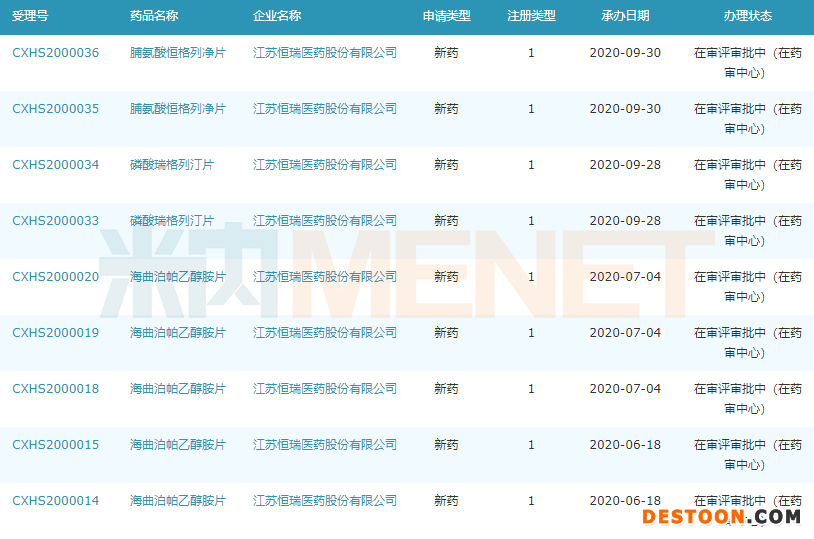
Task: Click status text in CXHS2000036 row
Action: pyautogui.click(x=748, y=62)
